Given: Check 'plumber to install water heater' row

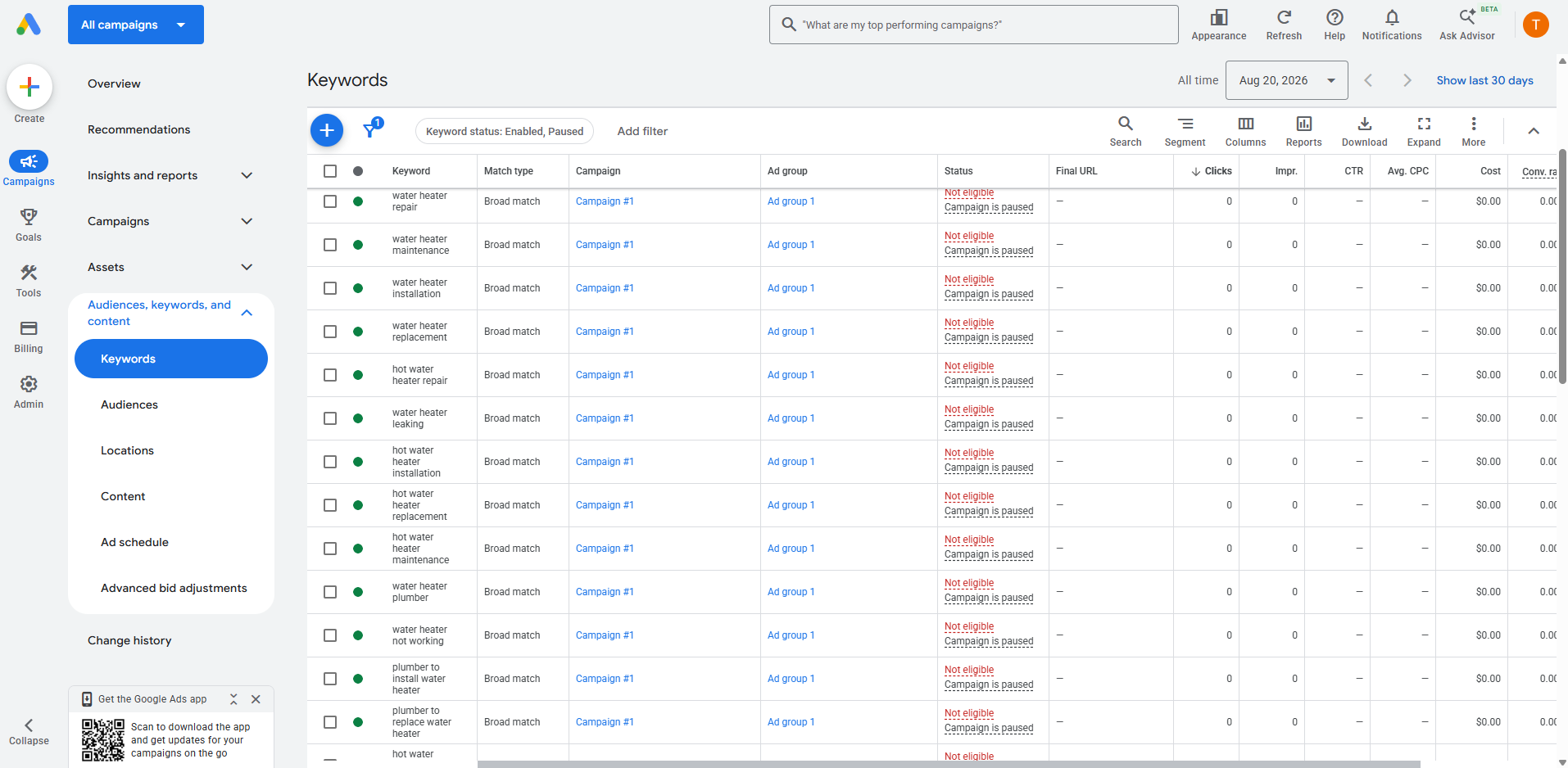Looking at the screenshot, I should 330,679.
